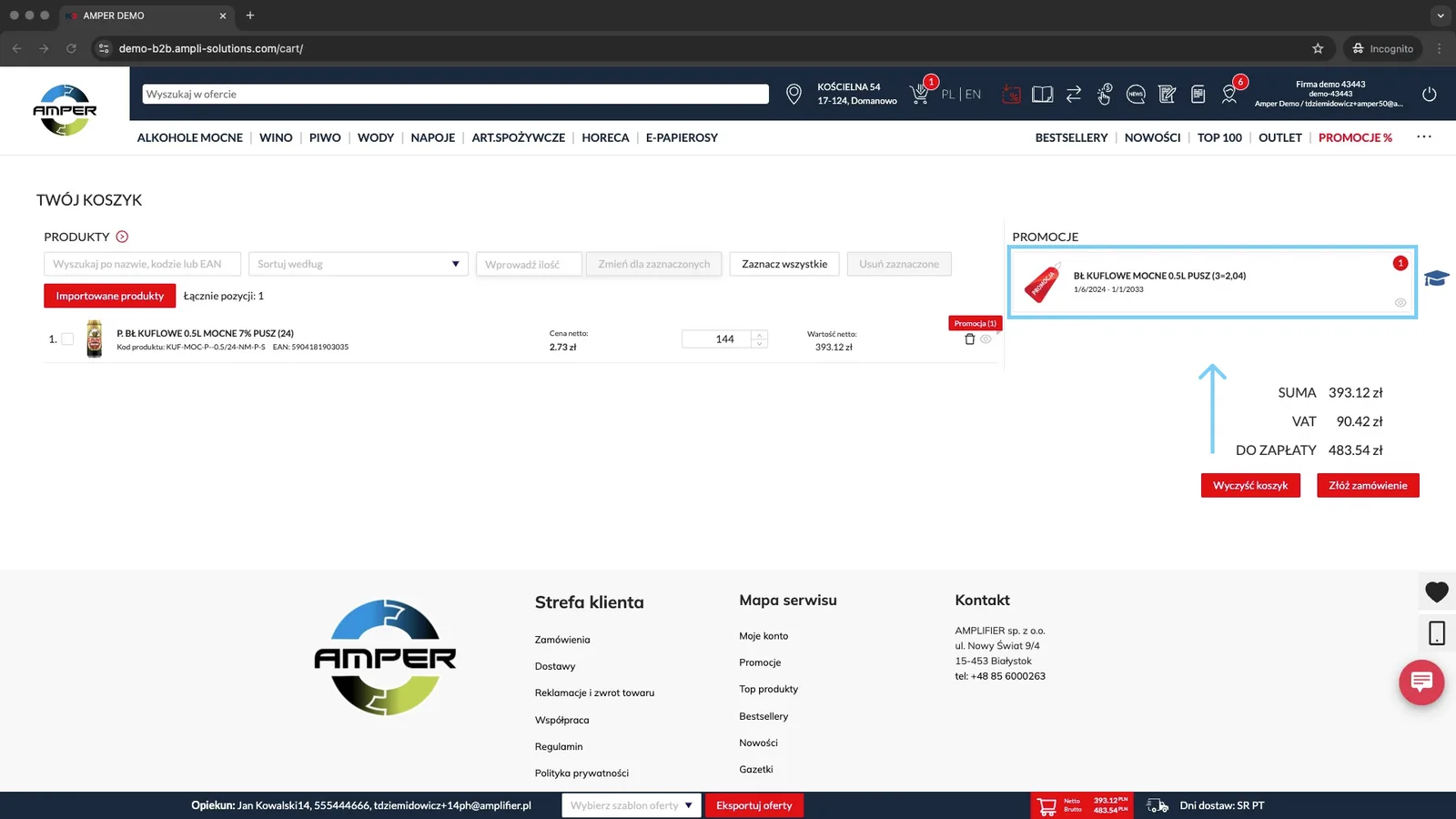Viewport: 1456px width, 819px height.
Task: Increase quantity with the stepper up arrow
Action: click(760, 335)
